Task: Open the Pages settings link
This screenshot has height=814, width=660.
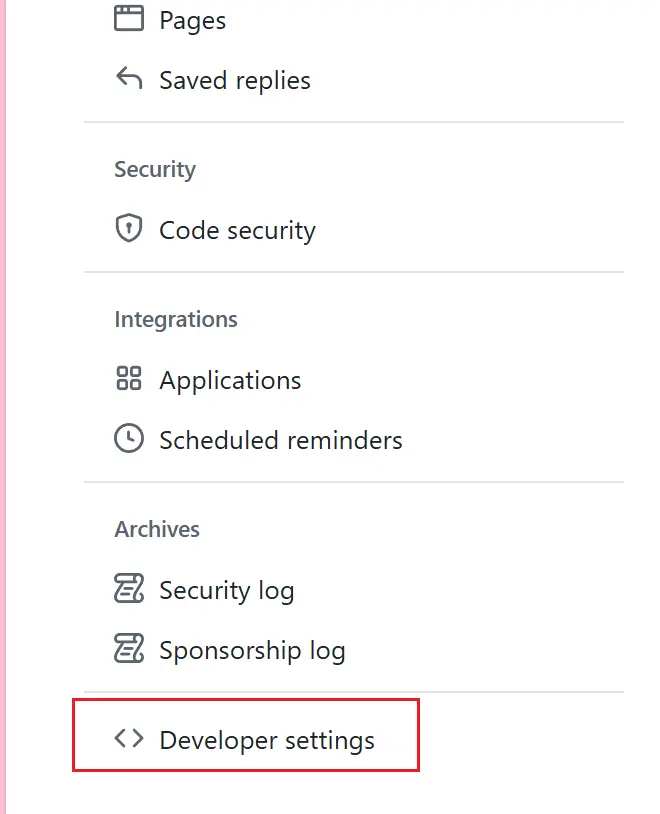Action: tap(192, 20)
